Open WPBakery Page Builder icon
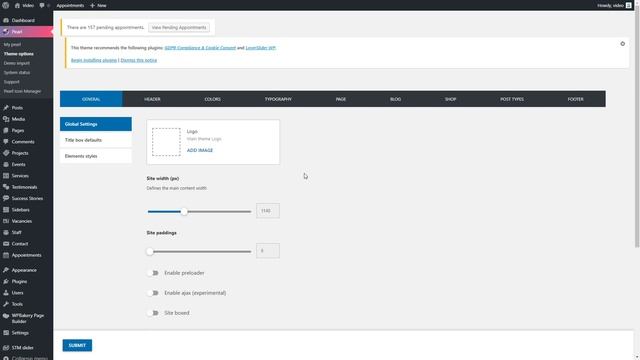Image resolution: width=640 pixels, height=360 pixels. coord(6,316)
